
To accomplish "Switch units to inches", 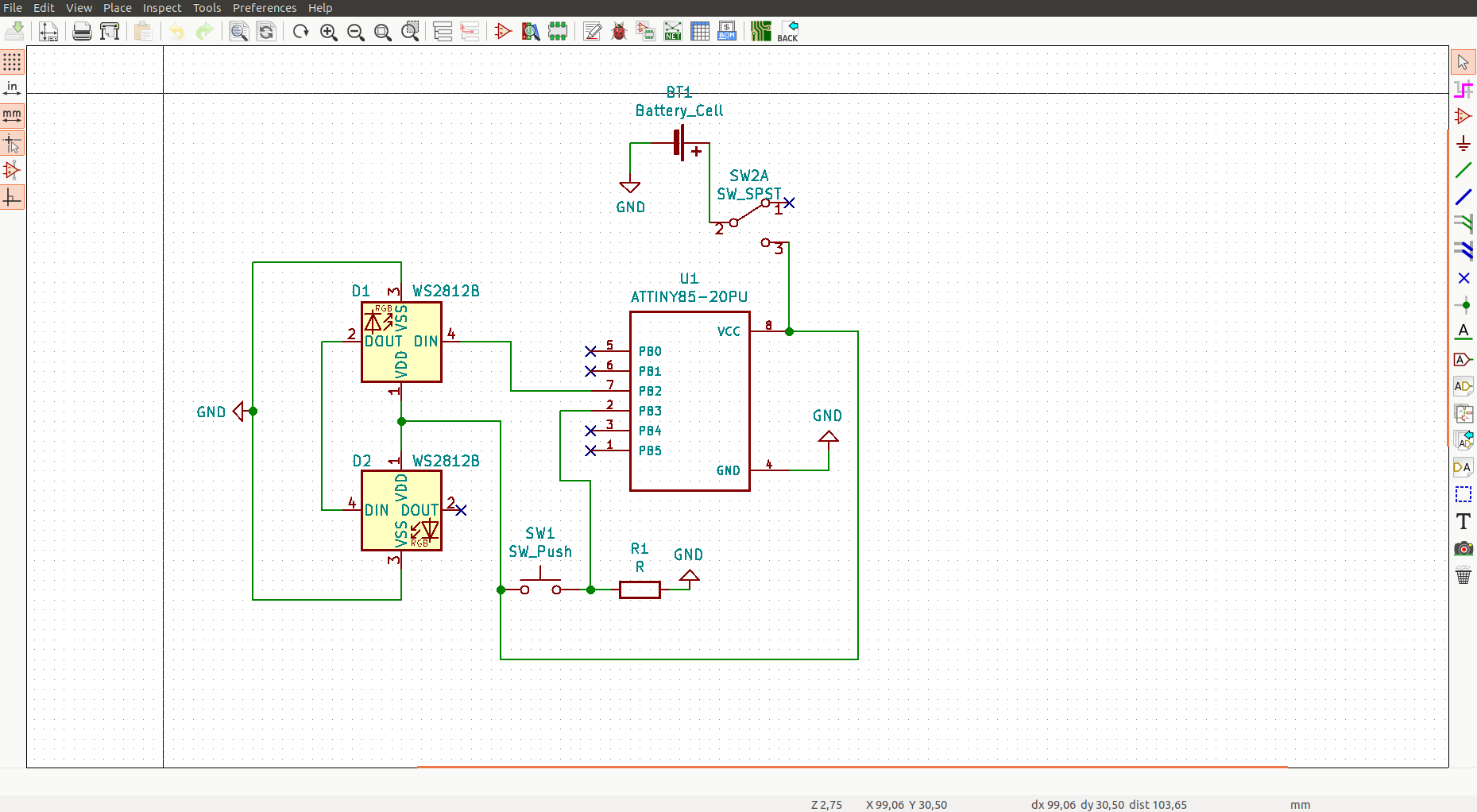I will [12, 88].
